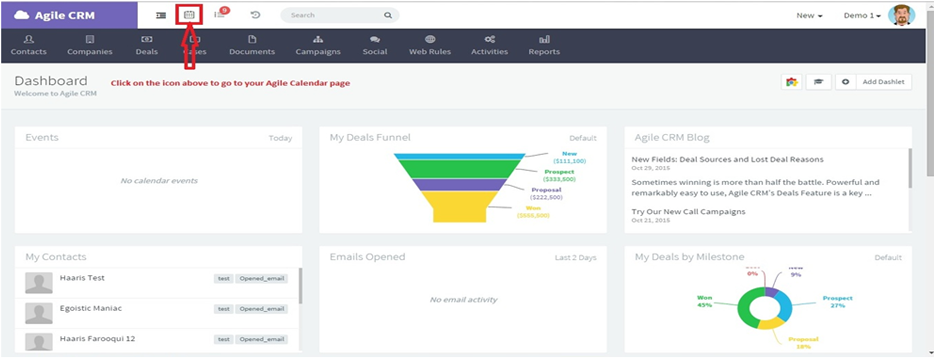Click the Agile CRM Blog dashlet scrollbar

click(x=910, y=168)
